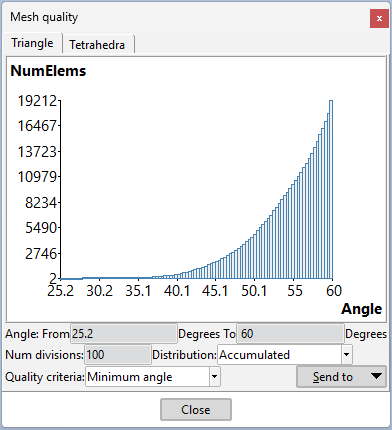Expand the Quality criteria dropdown arrow
This screenshot has height=430, width=392.
pos(215,377)
